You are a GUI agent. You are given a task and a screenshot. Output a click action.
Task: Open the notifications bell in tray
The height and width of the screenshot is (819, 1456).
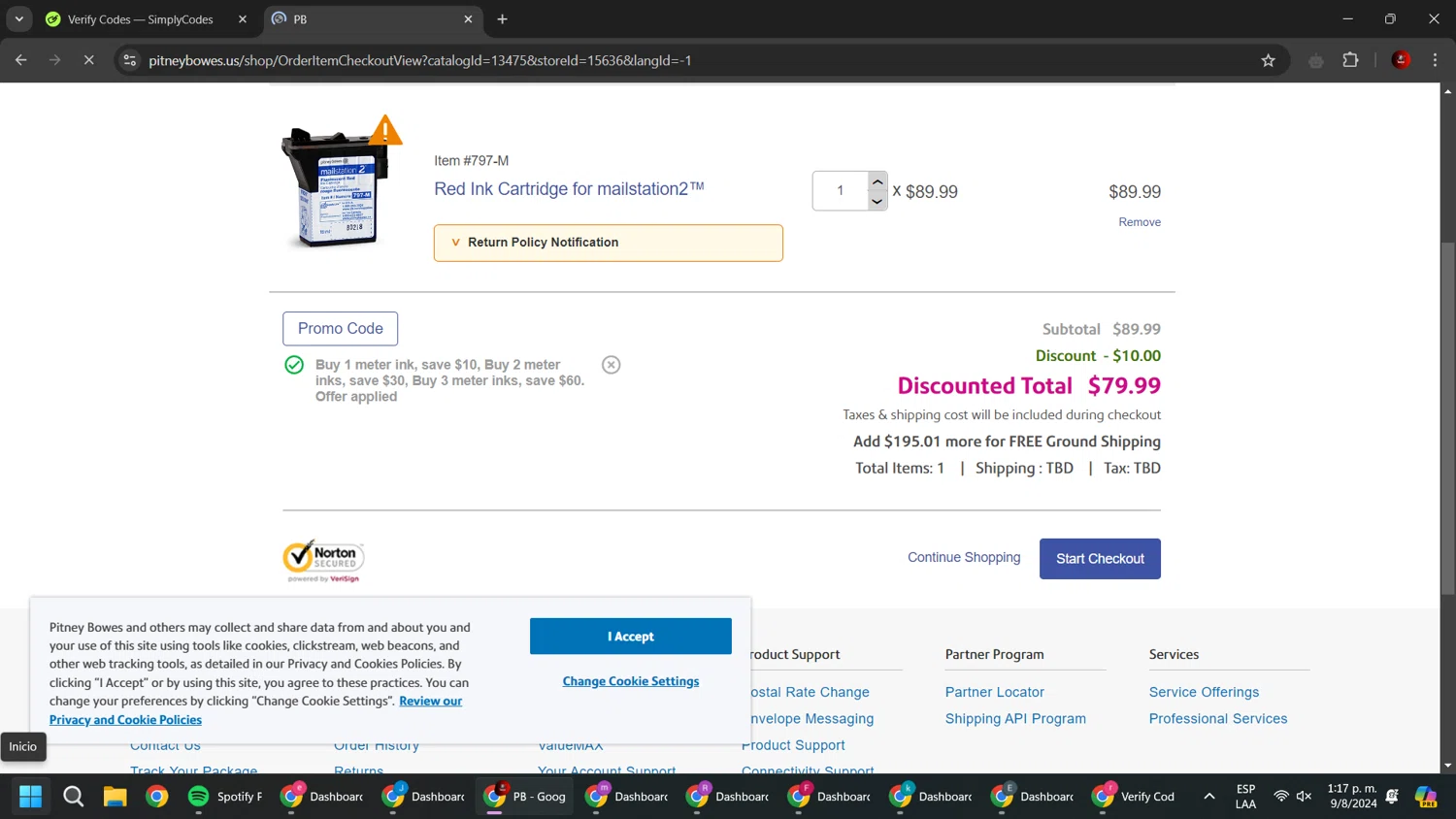click(1392, 797)
